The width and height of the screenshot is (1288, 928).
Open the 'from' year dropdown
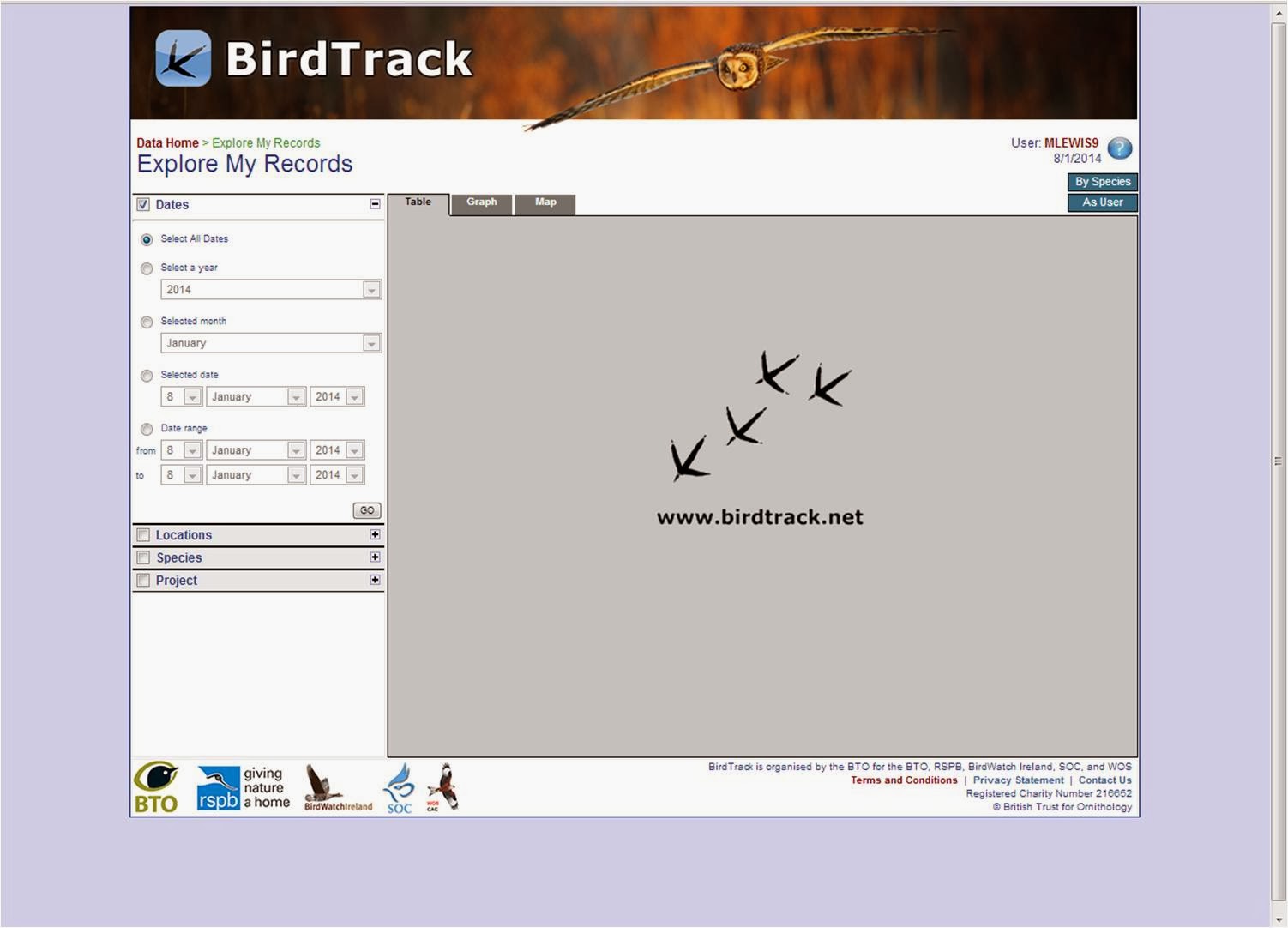pos(338,450)
